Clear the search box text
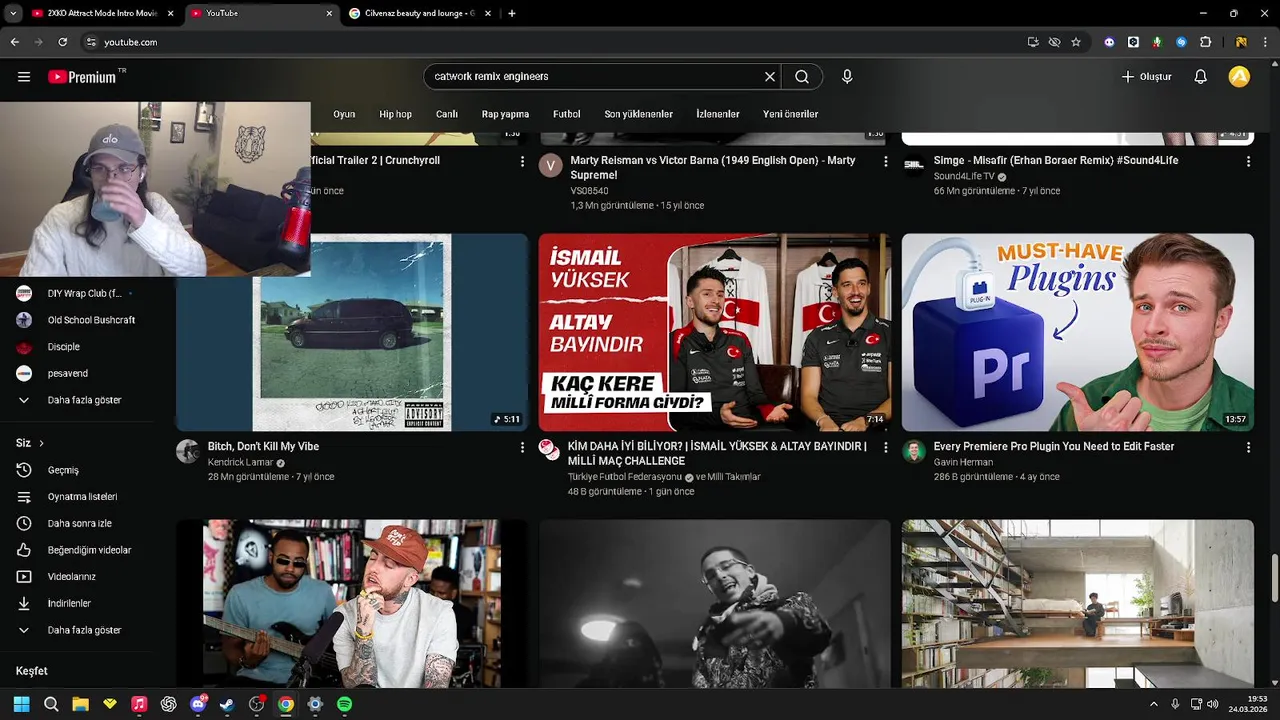This screenshot has height=720, width=1280. tap(770, 77)
